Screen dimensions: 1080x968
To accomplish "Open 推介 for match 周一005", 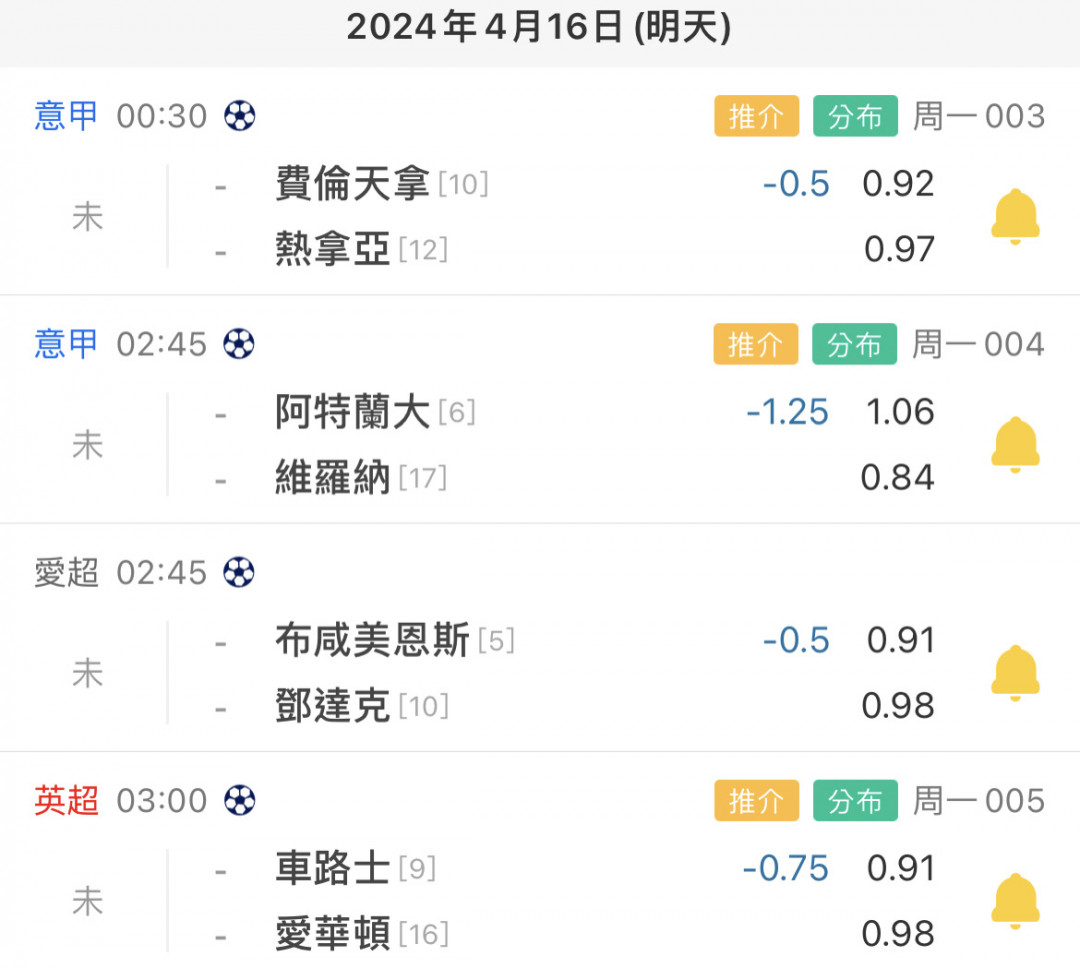I will point(756,801).
